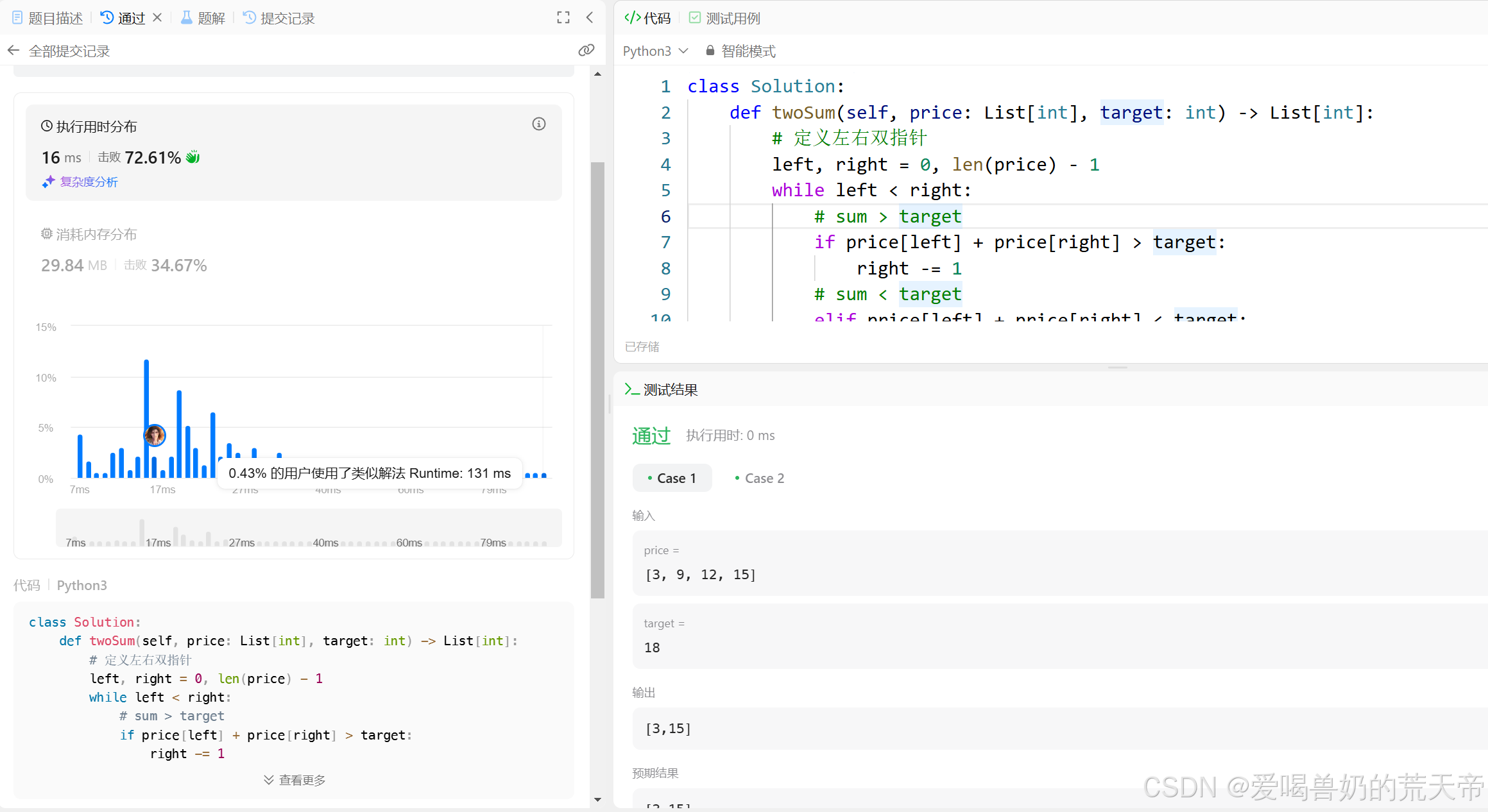Select Case 1

(672, 478)
